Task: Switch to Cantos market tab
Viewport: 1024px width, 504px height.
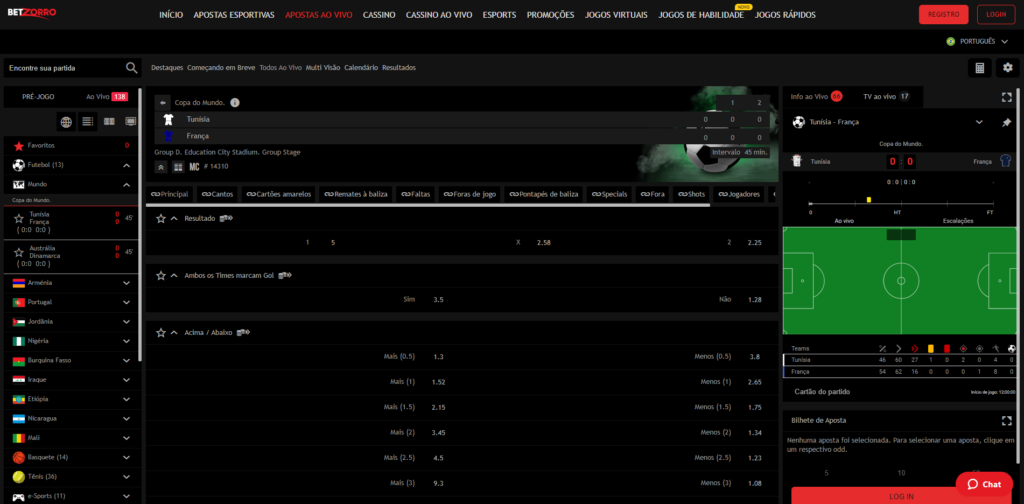Action: tap(217, 194)
